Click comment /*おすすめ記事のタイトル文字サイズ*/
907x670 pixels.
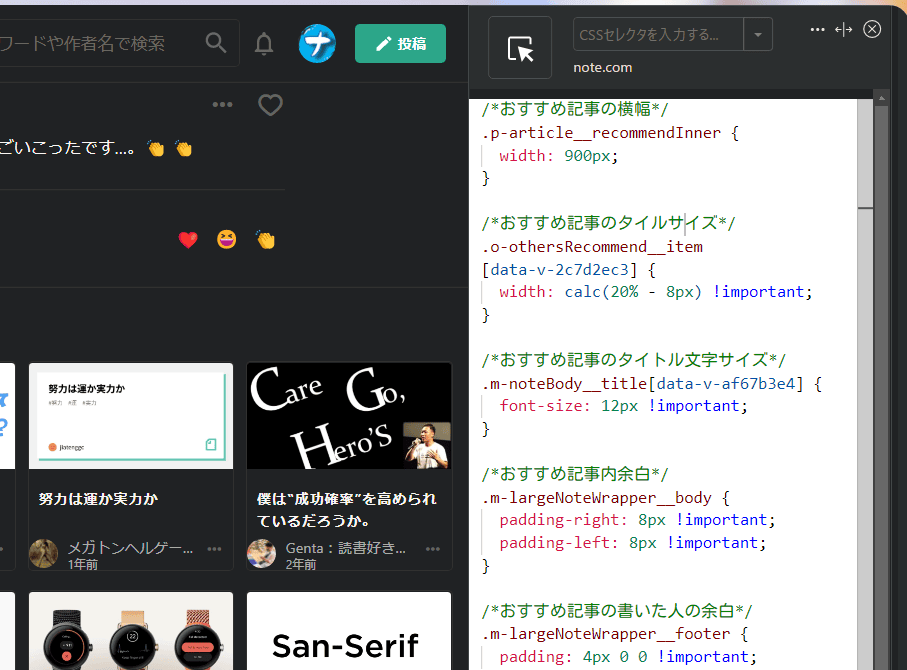click(x=634, y=360)
